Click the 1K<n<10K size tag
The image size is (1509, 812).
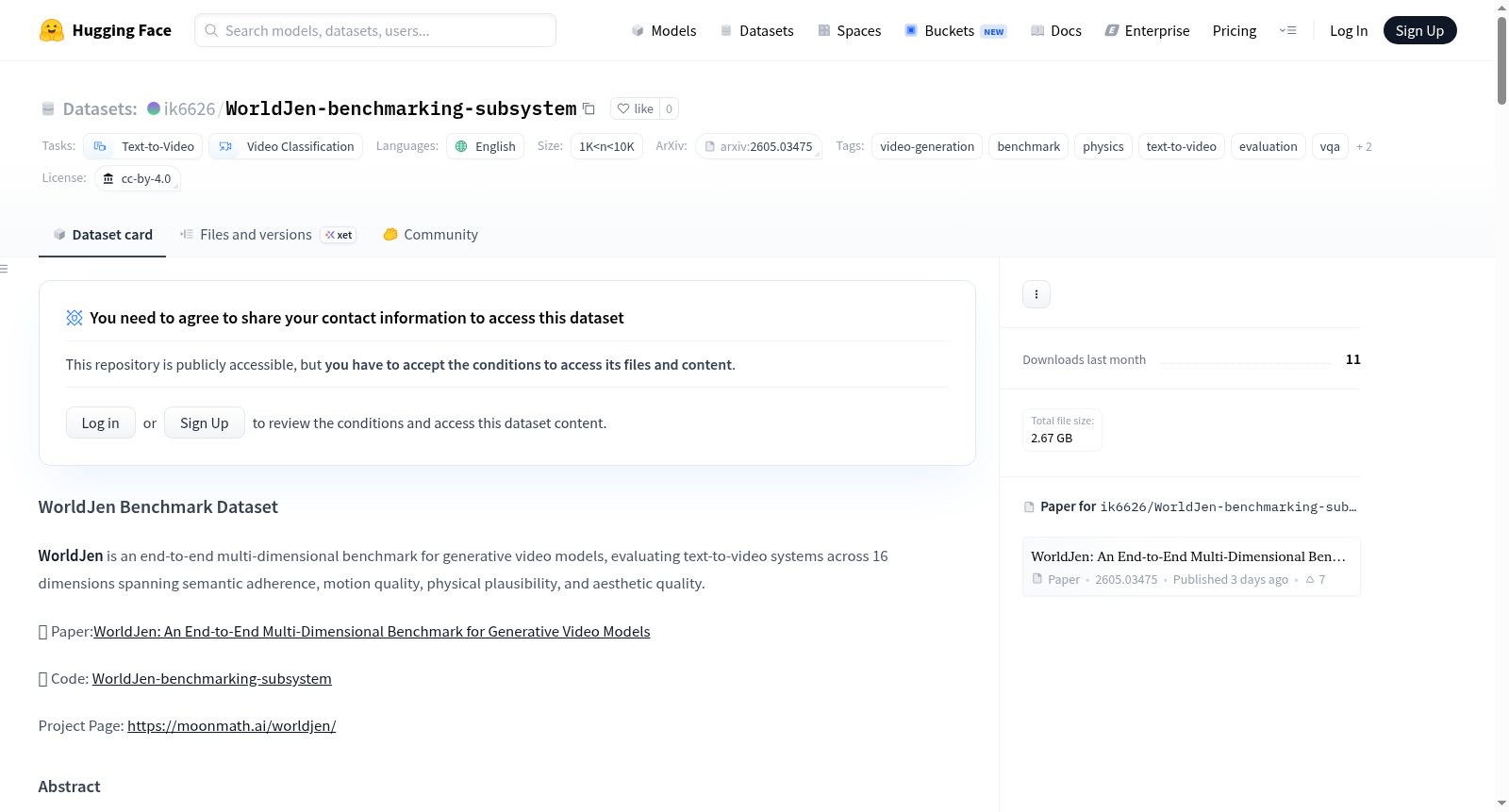click(x=606, y=146)
